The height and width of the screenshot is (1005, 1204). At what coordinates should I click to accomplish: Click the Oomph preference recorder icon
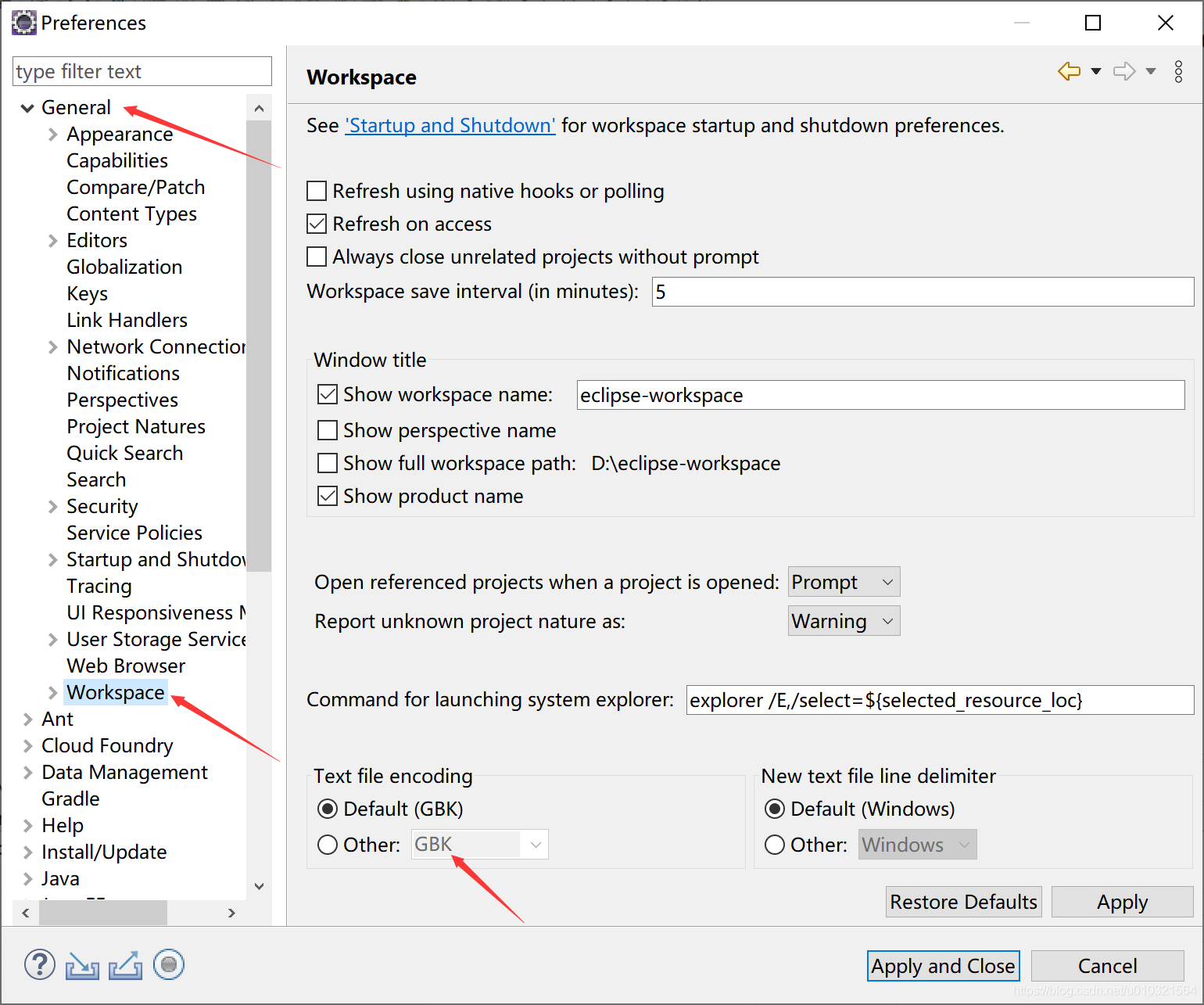point(169,964)
